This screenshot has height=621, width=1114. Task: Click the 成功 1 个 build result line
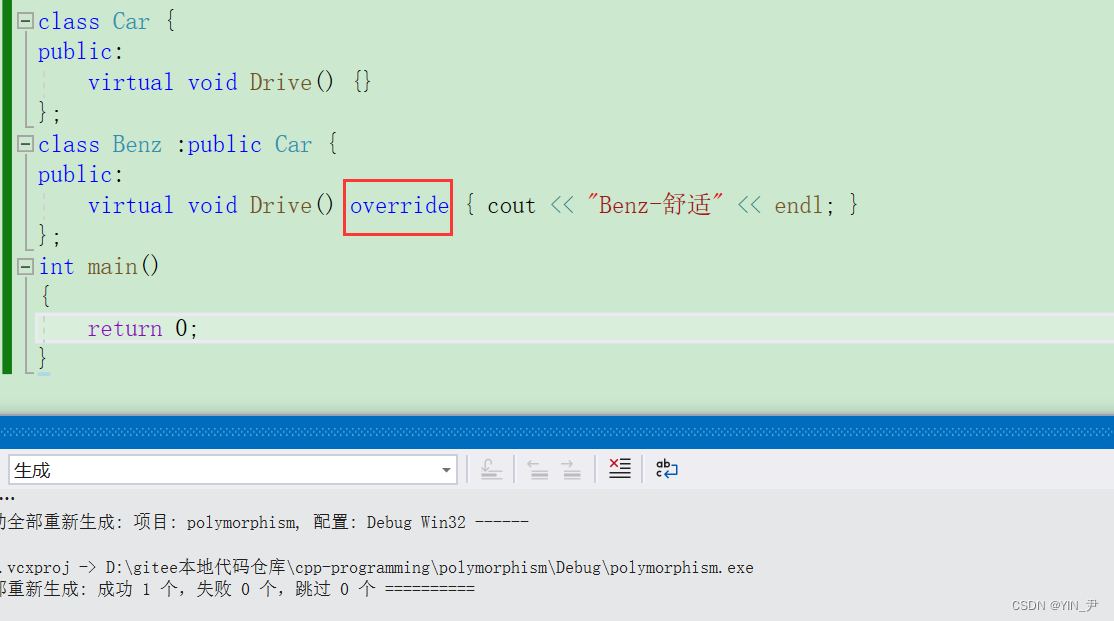(237, 589)
